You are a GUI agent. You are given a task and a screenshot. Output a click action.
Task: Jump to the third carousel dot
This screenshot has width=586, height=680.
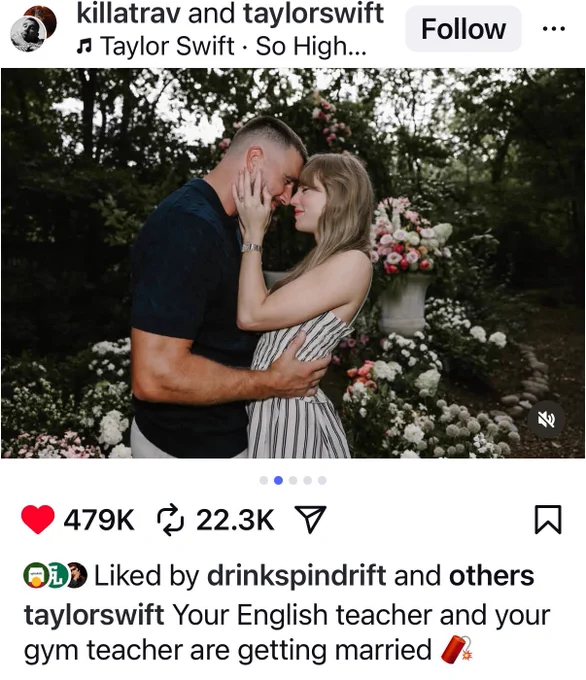pos(293,480)
